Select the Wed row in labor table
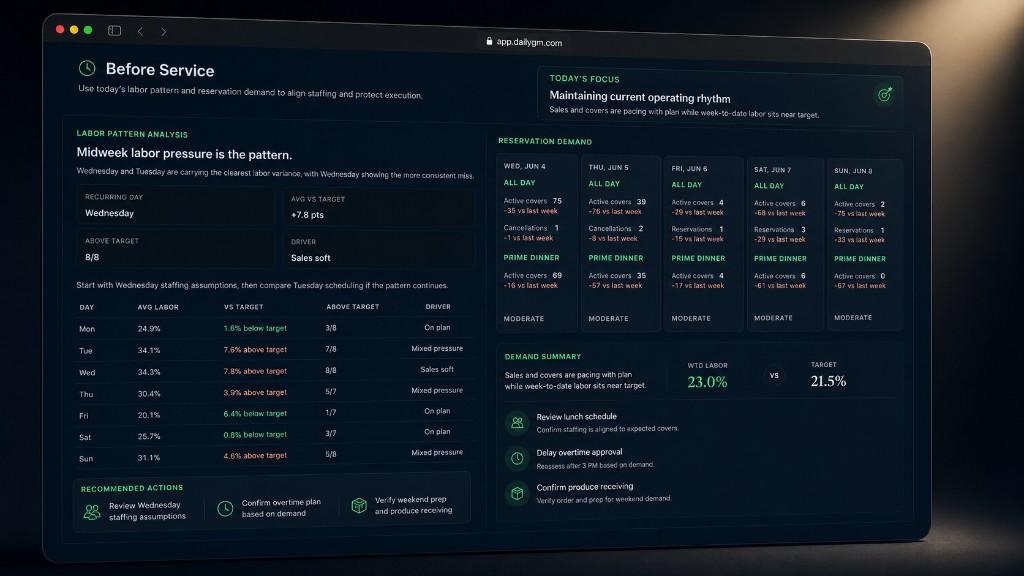The width and height of the screenshot is (1024, 576). 273,371
